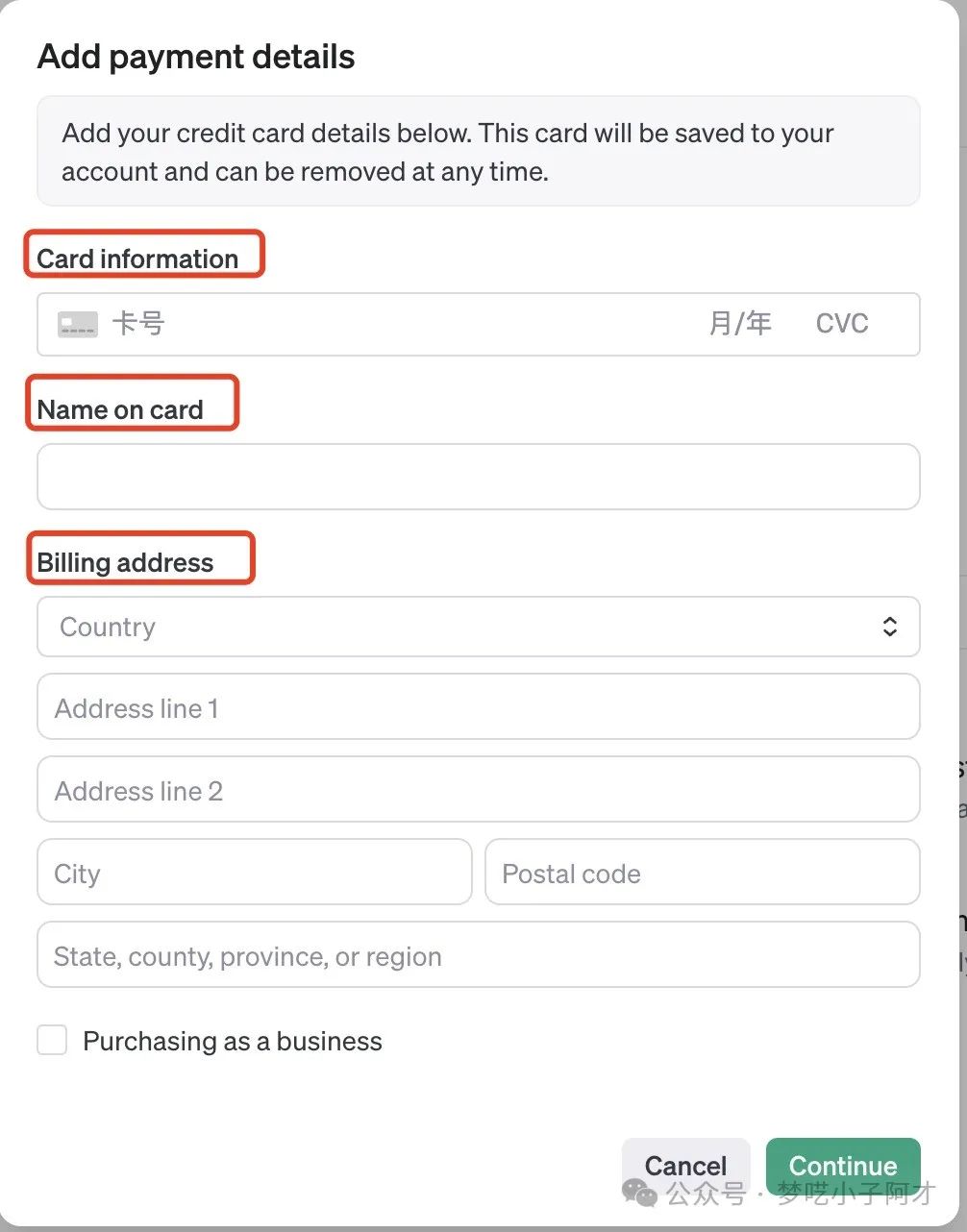Click the Postal code field
Viewport: 967px width, 1232px height.
tap(702, 874)
